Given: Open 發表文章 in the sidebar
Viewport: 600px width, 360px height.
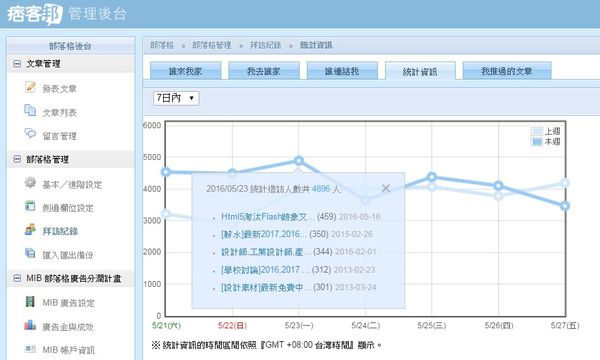Looking at the screenshot, I should pos(60,89).
